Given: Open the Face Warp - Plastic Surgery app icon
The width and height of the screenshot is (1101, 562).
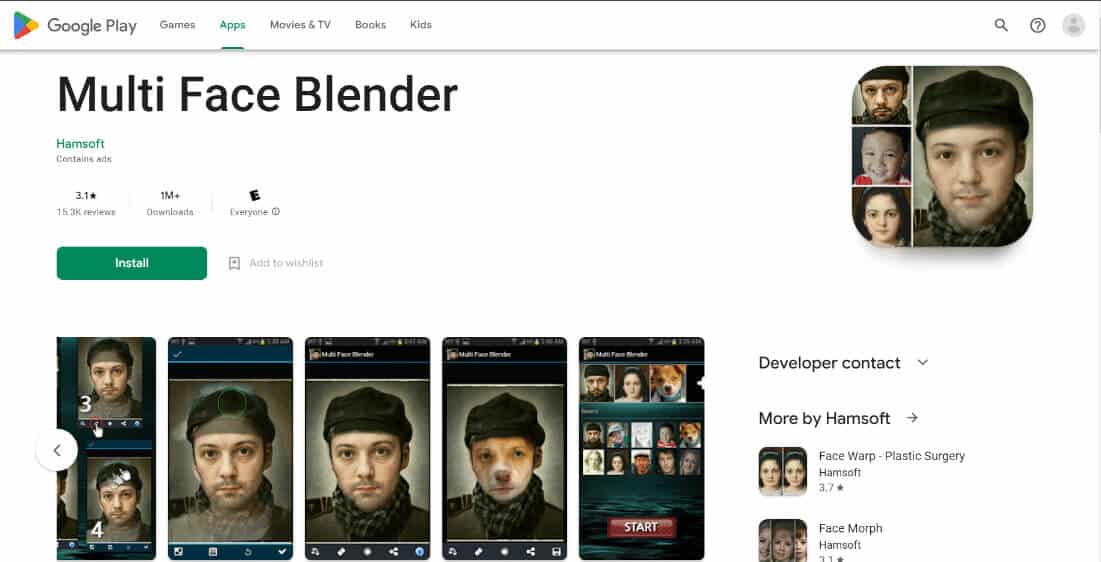Looking at the screenshot, I should (783, 471).
